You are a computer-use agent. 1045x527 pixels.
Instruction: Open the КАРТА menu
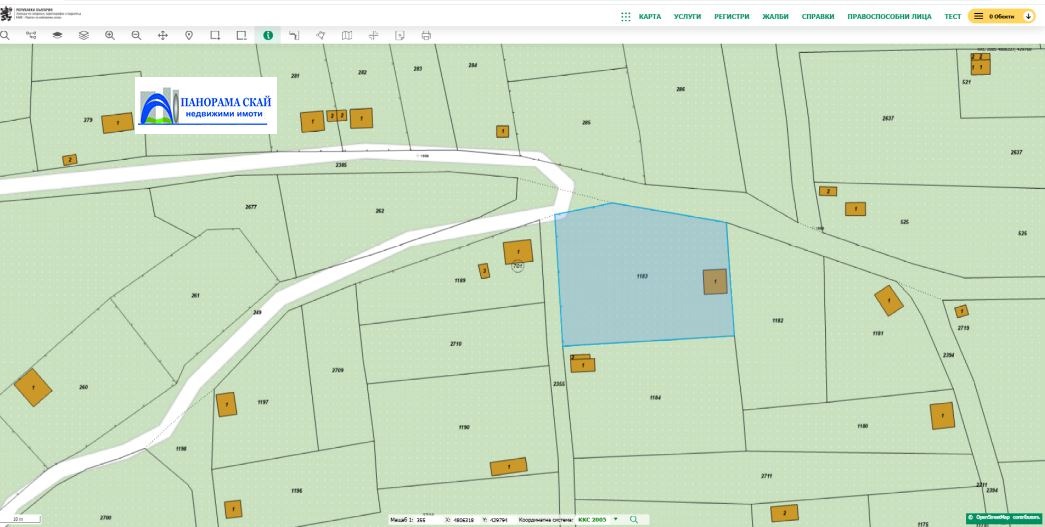650,17
